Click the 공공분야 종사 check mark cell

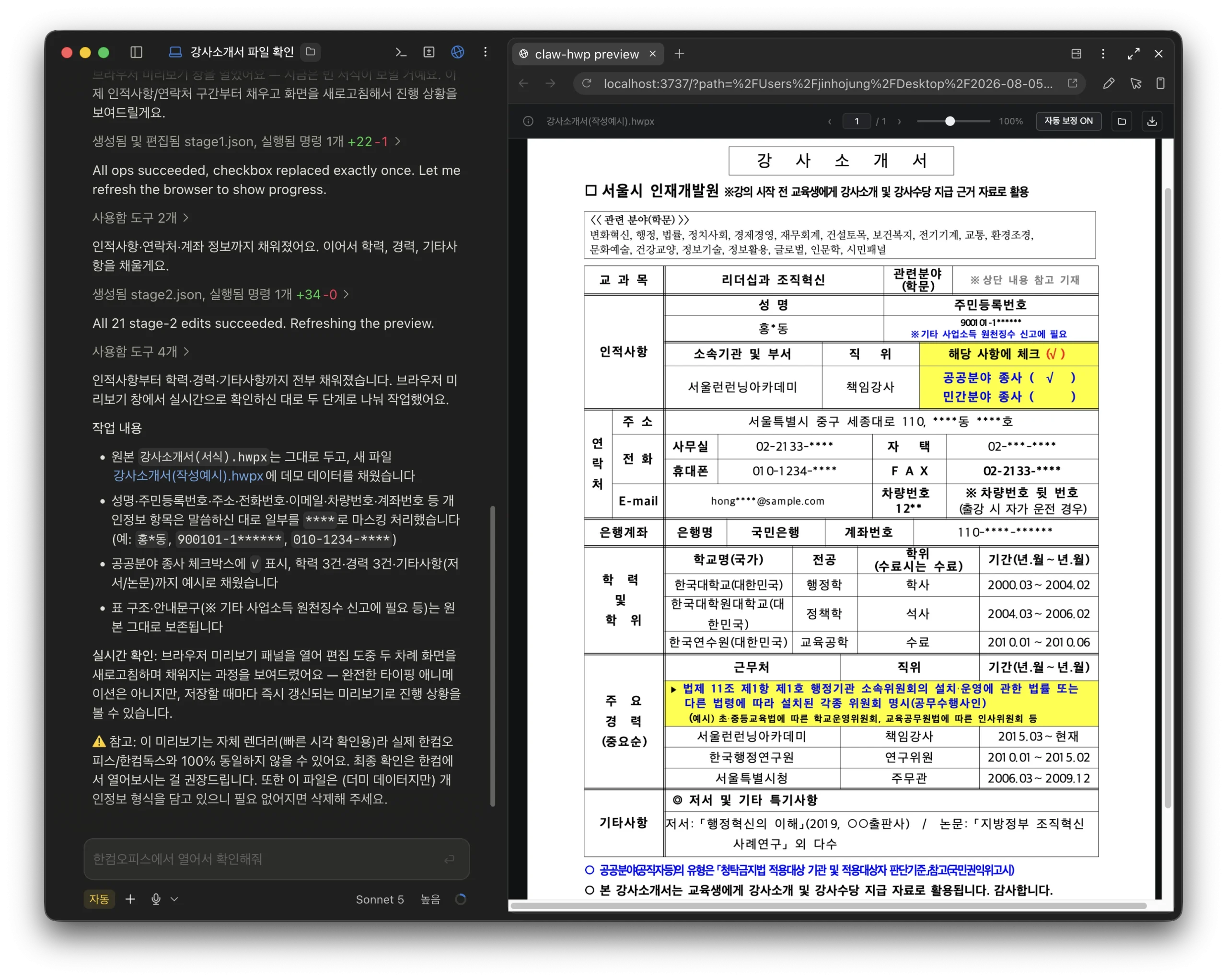click(1051, 377)
